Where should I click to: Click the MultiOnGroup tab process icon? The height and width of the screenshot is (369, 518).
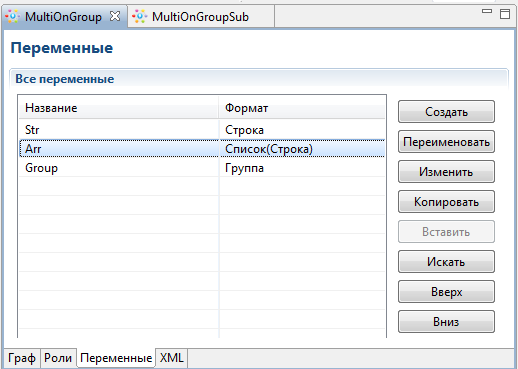(x=13, y=16)
